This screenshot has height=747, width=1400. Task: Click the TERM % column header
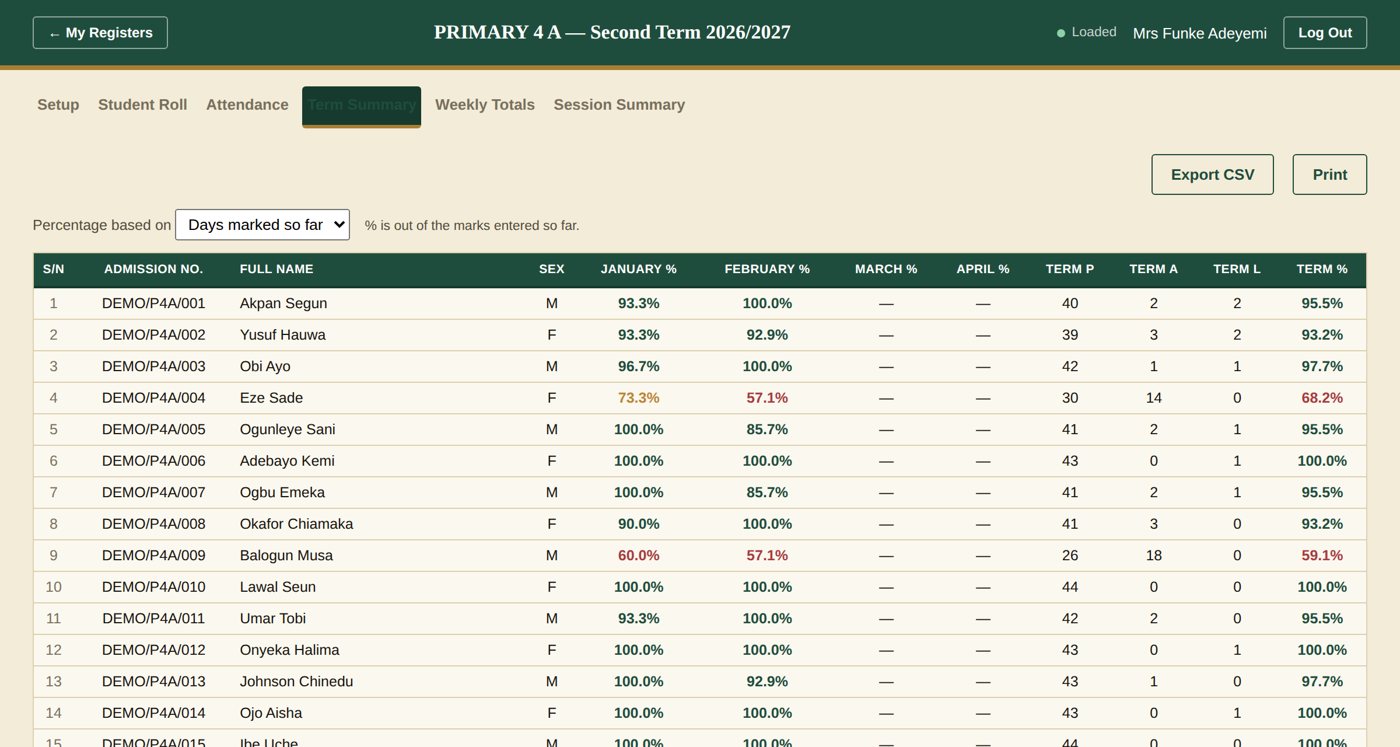pyautogui.click(x=1322, y=269)
